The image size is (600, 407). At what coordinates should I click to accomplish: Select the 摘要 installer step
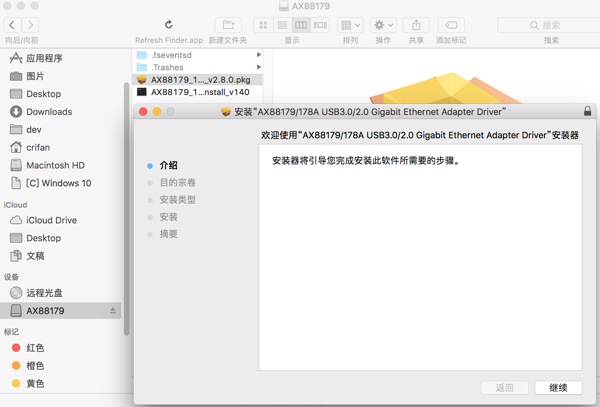[x=163, y=234]
